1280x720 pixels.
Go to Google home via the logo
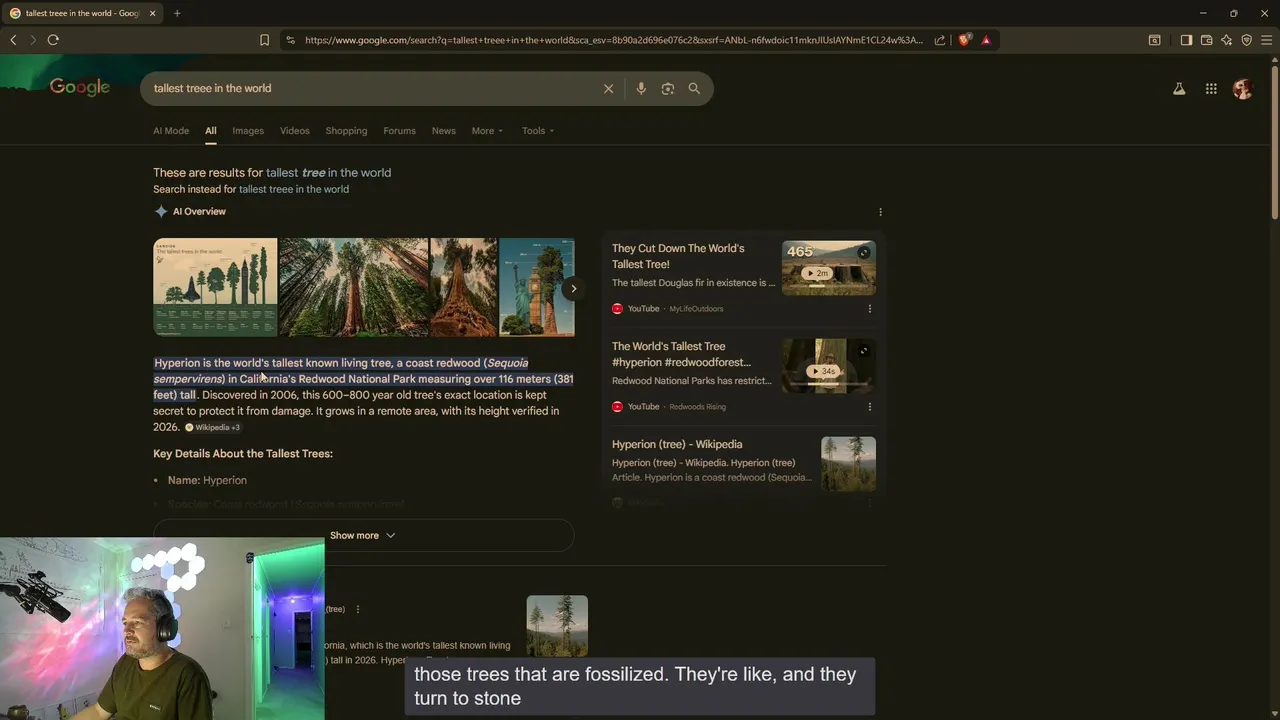80,88
